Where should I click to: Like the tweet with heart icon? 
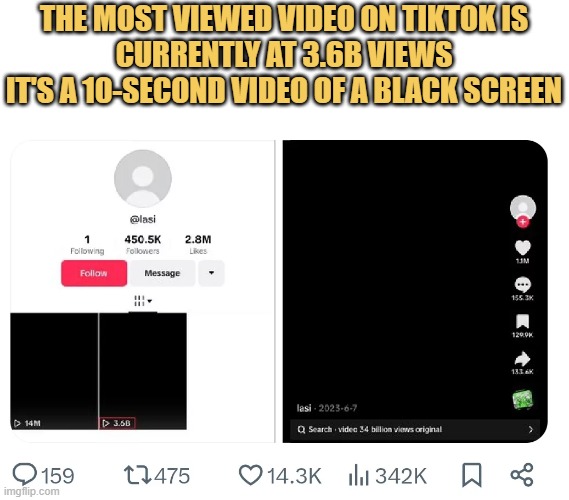pyautogui.click(x=250, y=475)
